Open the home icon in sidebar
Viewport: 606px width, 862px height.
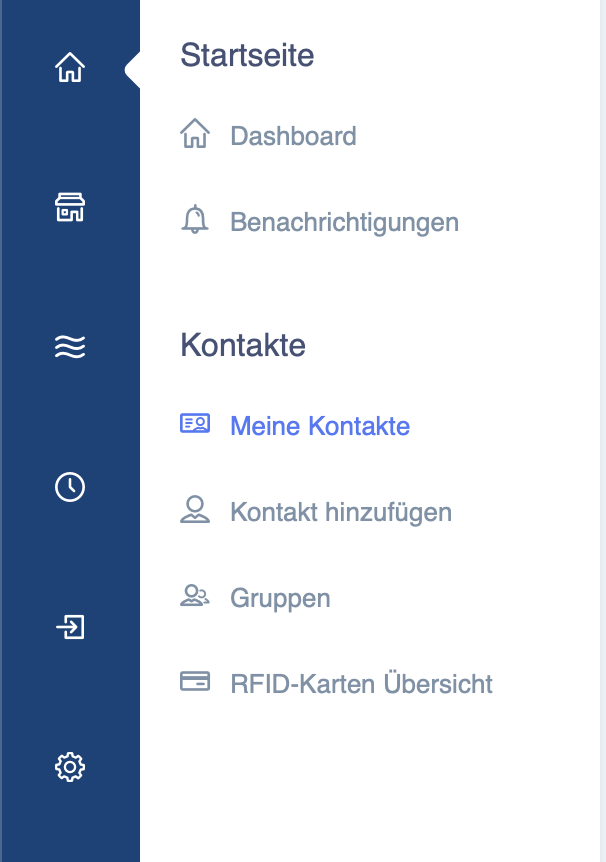click(x=70, y=68)
